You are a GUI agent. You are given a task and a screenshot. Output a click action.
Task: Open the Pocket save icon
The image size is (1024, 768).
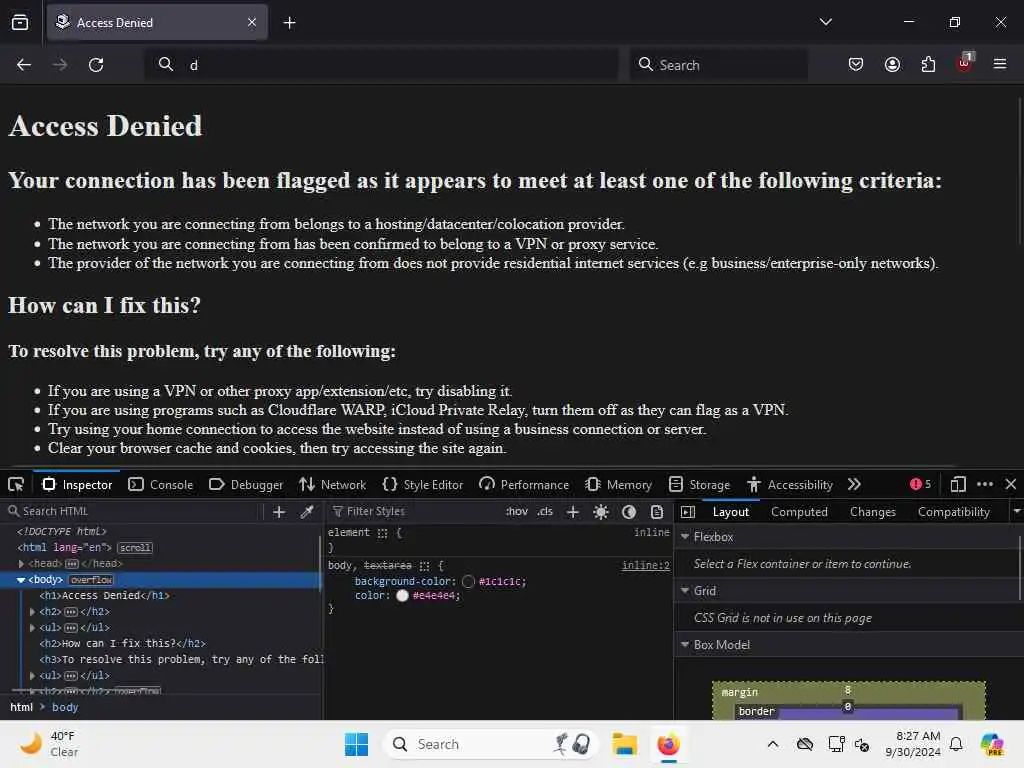pos(856,65)
